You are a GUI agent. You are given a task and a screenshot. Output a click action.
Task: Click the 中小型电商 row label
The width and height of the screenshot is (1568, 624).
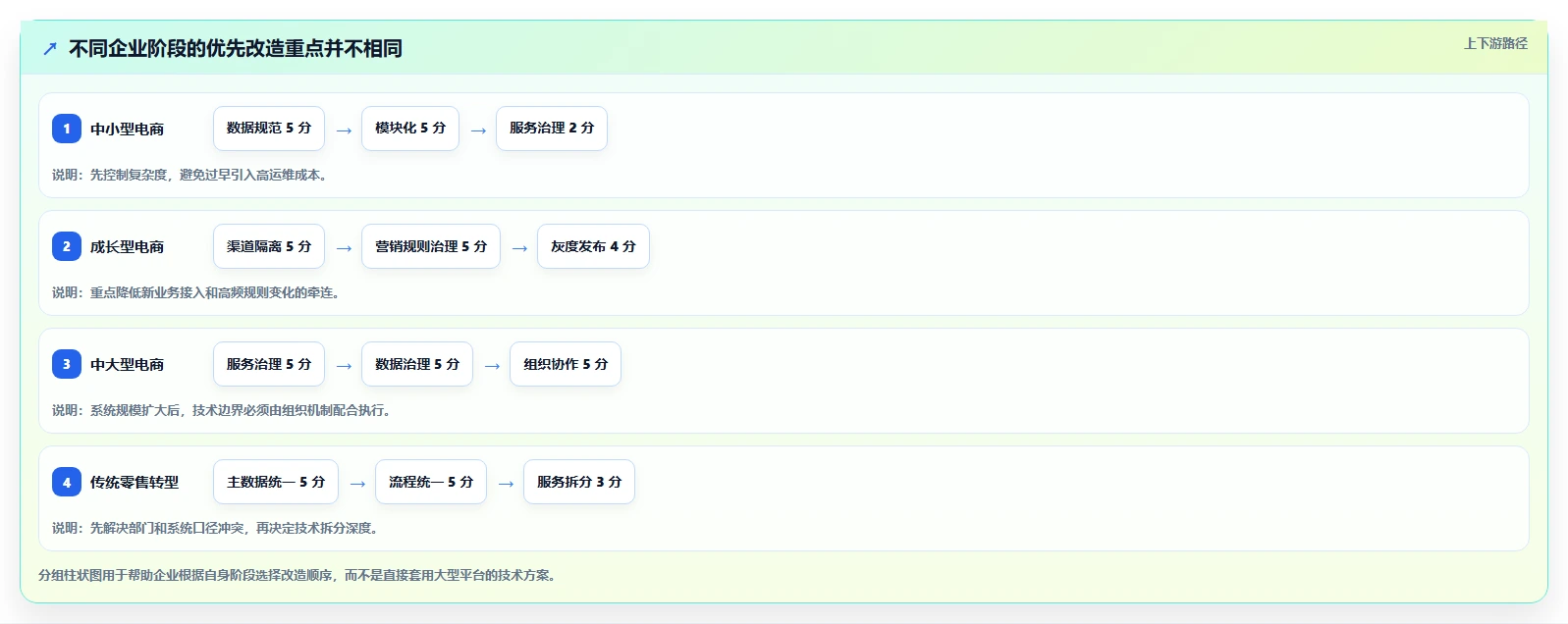tap(128, 129)
